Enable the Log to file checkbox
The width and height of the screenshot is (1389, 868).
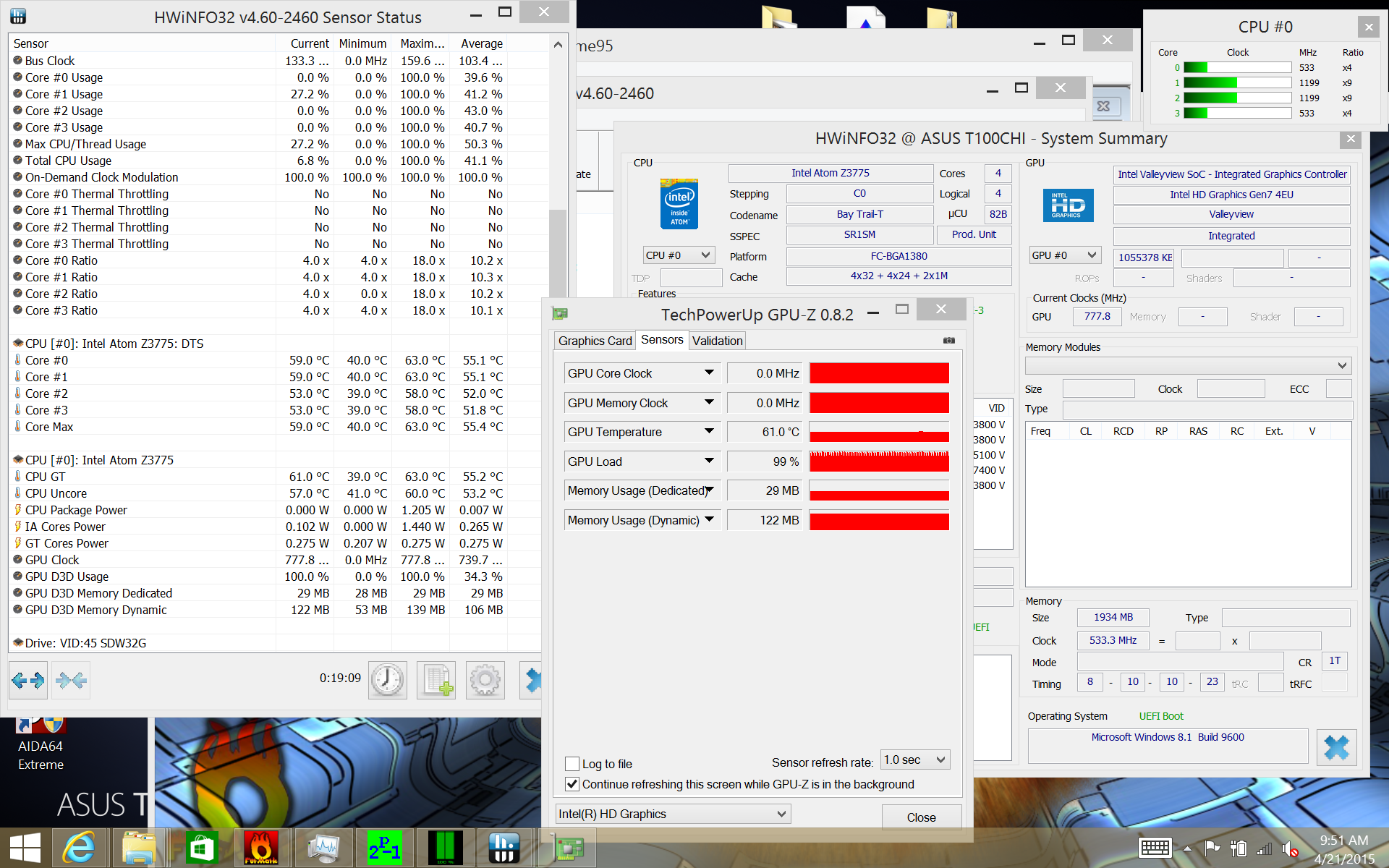[572, 764]
